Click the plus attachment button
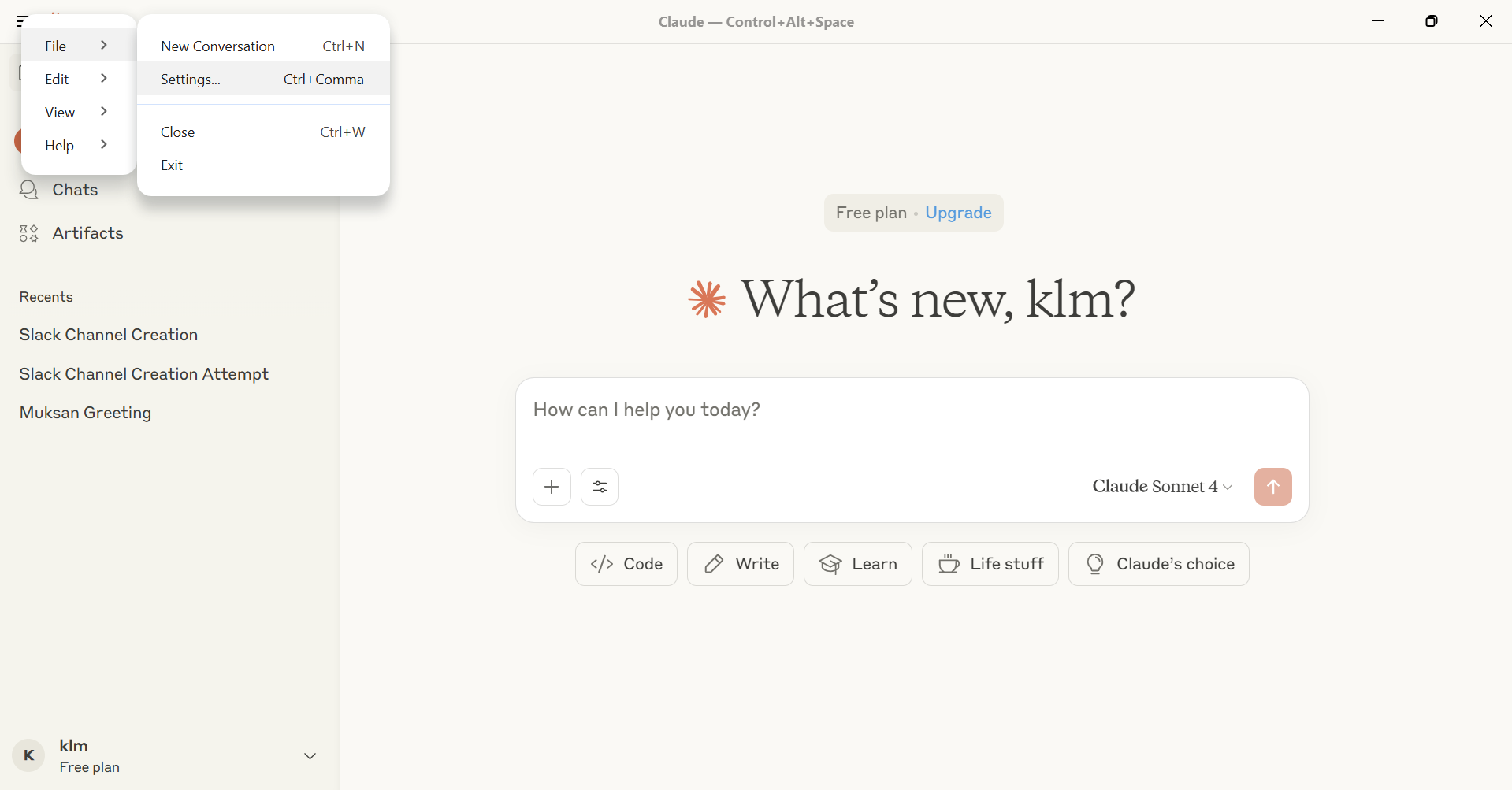 pos(552,487)
